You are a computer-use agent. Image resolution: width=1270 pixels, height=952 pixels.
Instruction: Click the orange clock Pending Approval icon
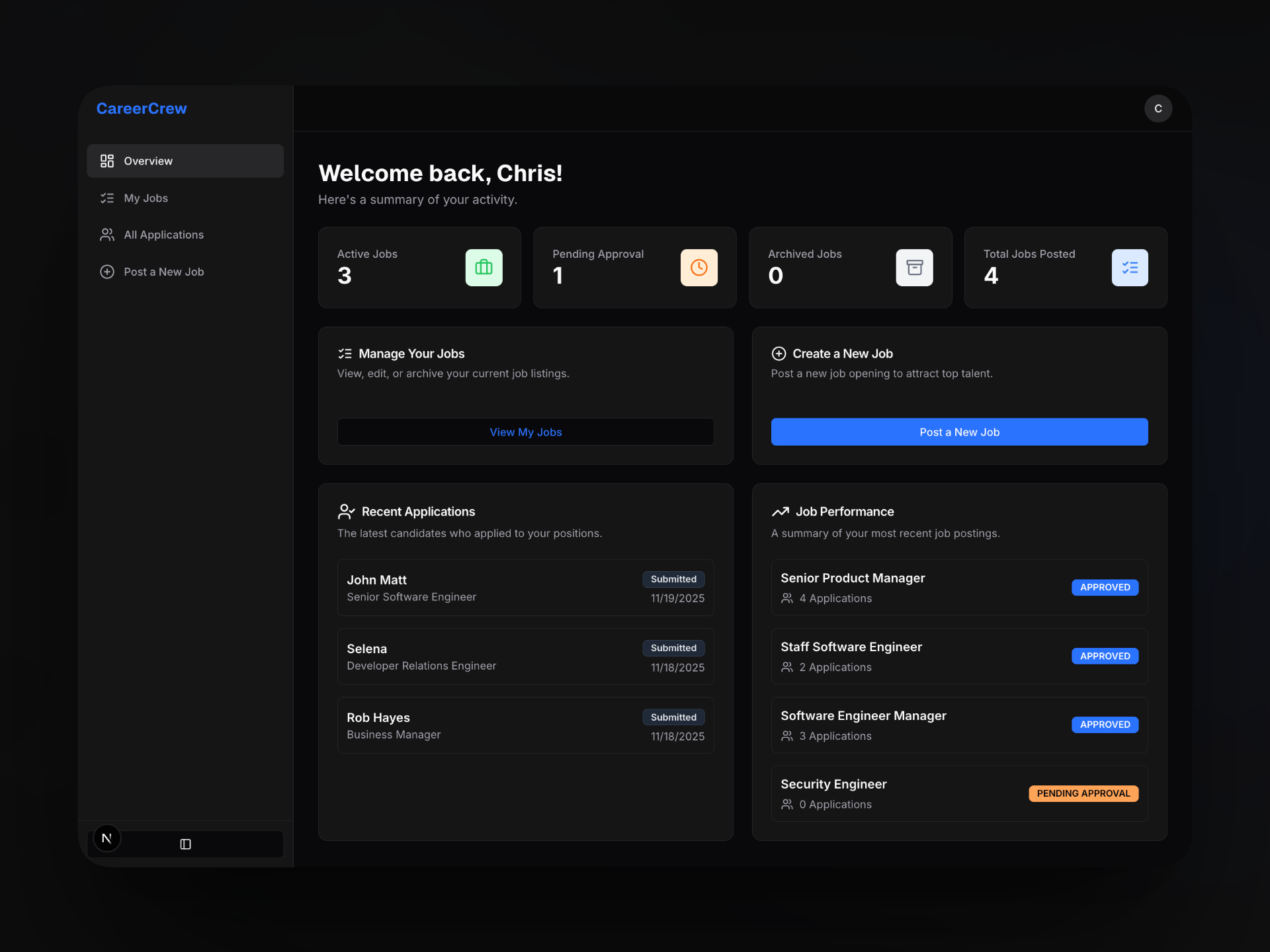[698, 267]
